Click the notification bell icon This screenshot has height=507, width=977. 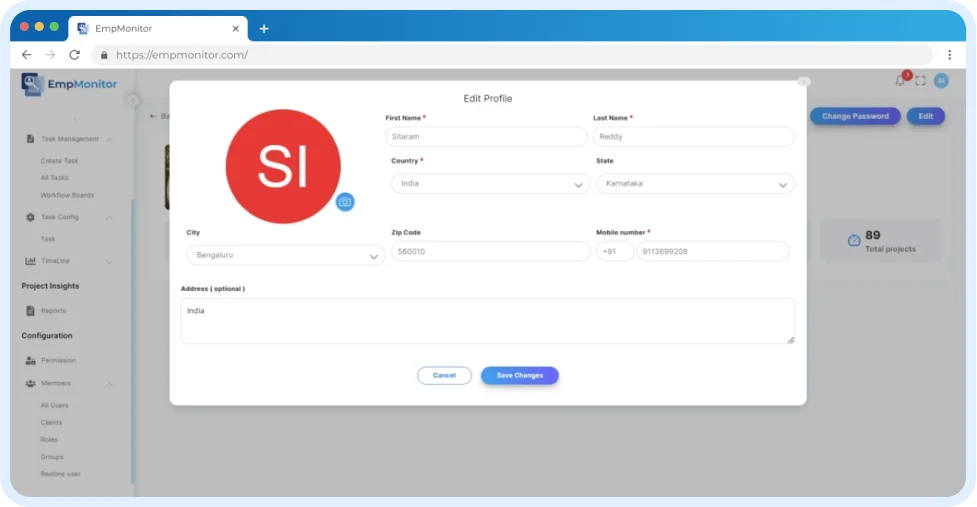[900, 81]
